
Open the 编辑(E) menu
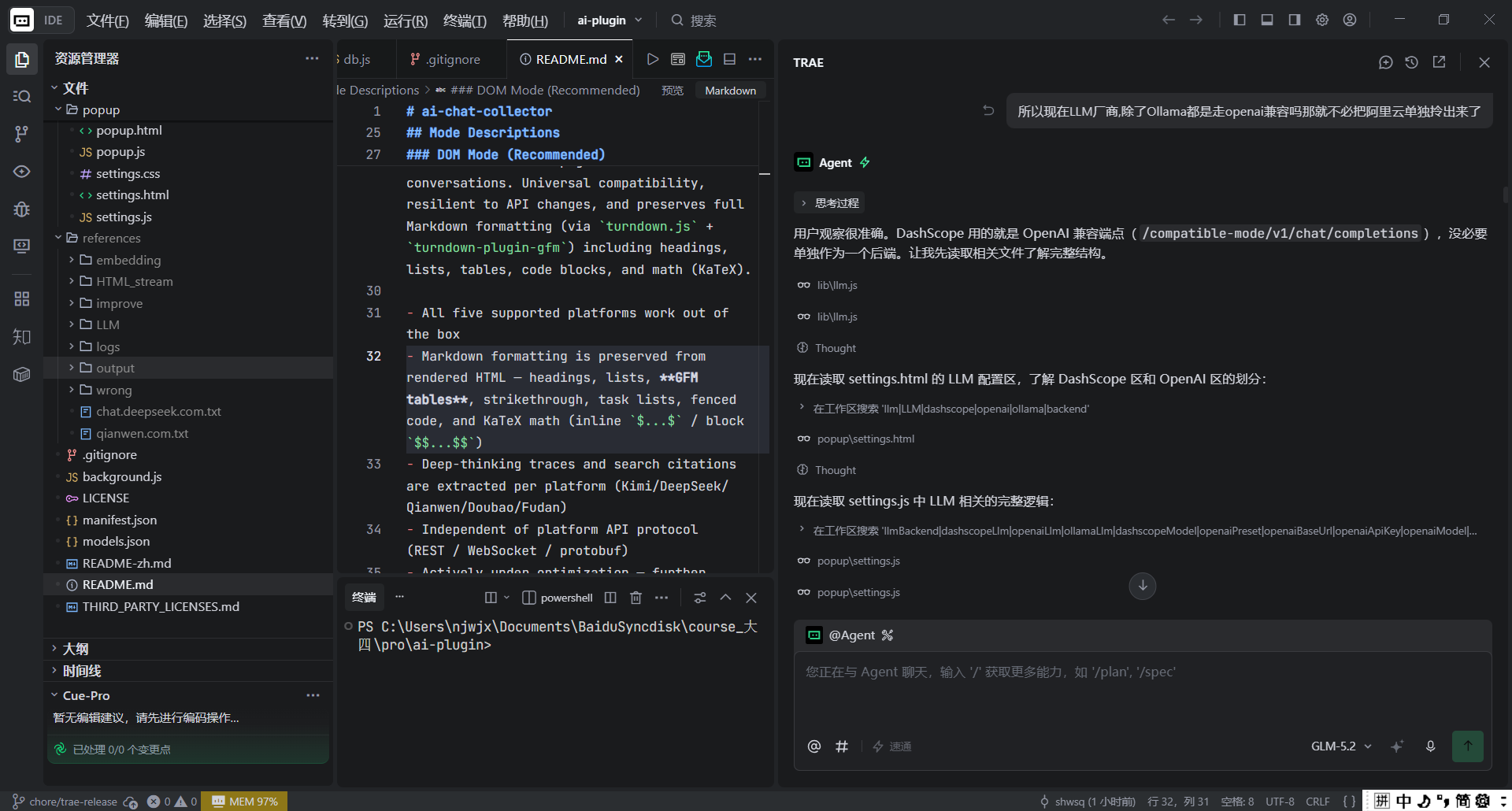(x=166, y=20)
